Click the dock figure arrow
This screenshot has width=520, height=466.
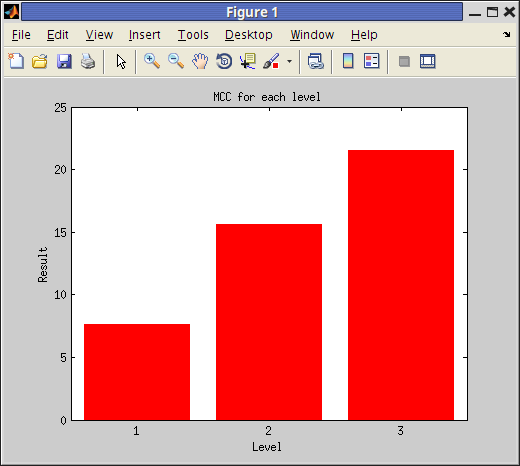pos(507,34)
